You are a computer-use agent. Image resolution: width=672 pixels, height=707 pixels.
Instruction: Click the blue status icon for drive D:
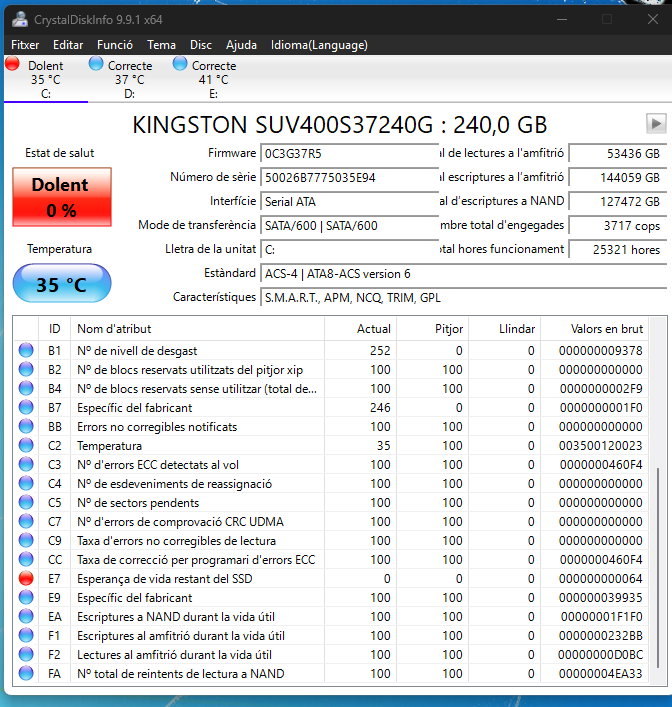point(96,64)
